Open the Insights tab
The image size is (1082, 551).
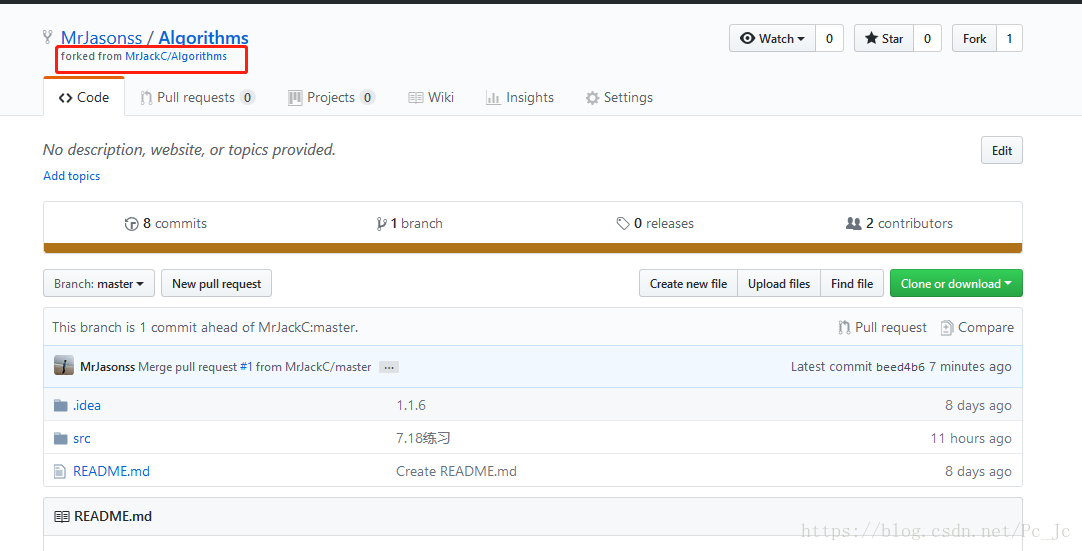(520, 97)
